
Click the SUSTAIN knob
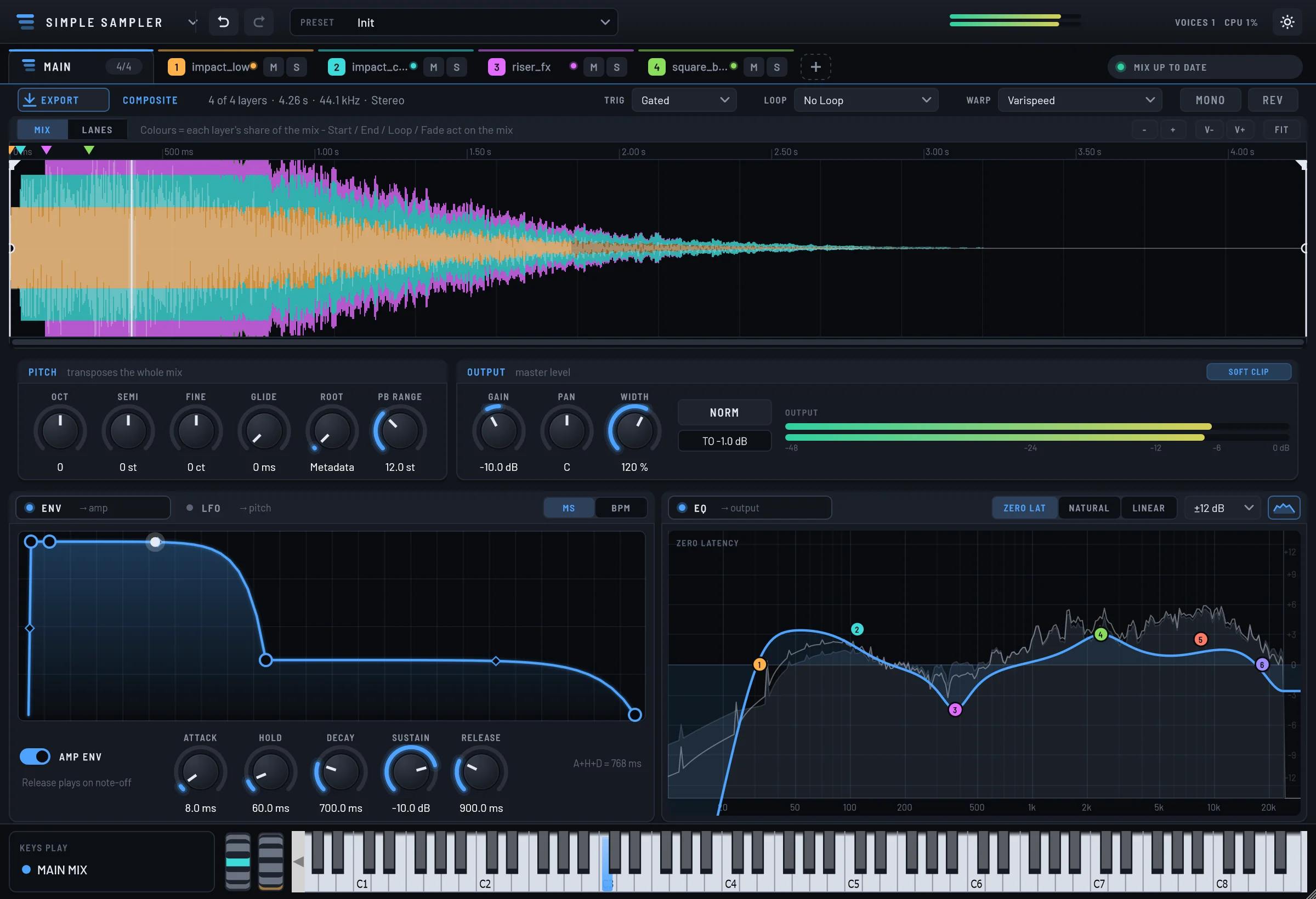(x=411, y=772)
